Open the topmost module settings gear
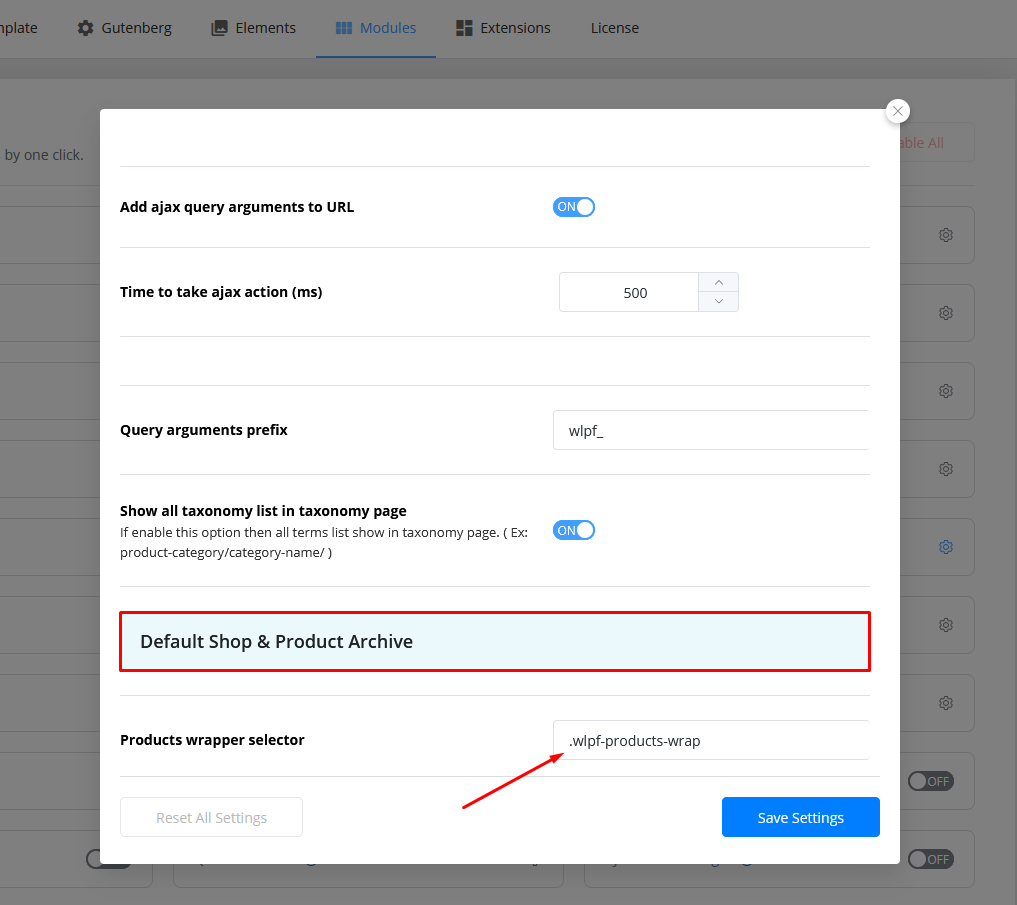1017x905 pixels. click(945, 235)
